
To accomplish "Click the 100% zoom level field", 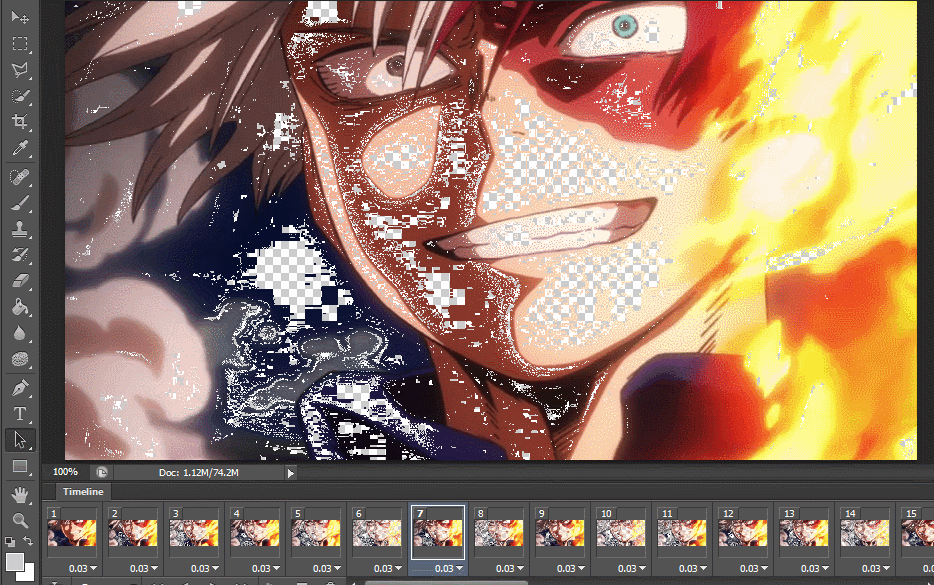I will click(x=66, y=472).
